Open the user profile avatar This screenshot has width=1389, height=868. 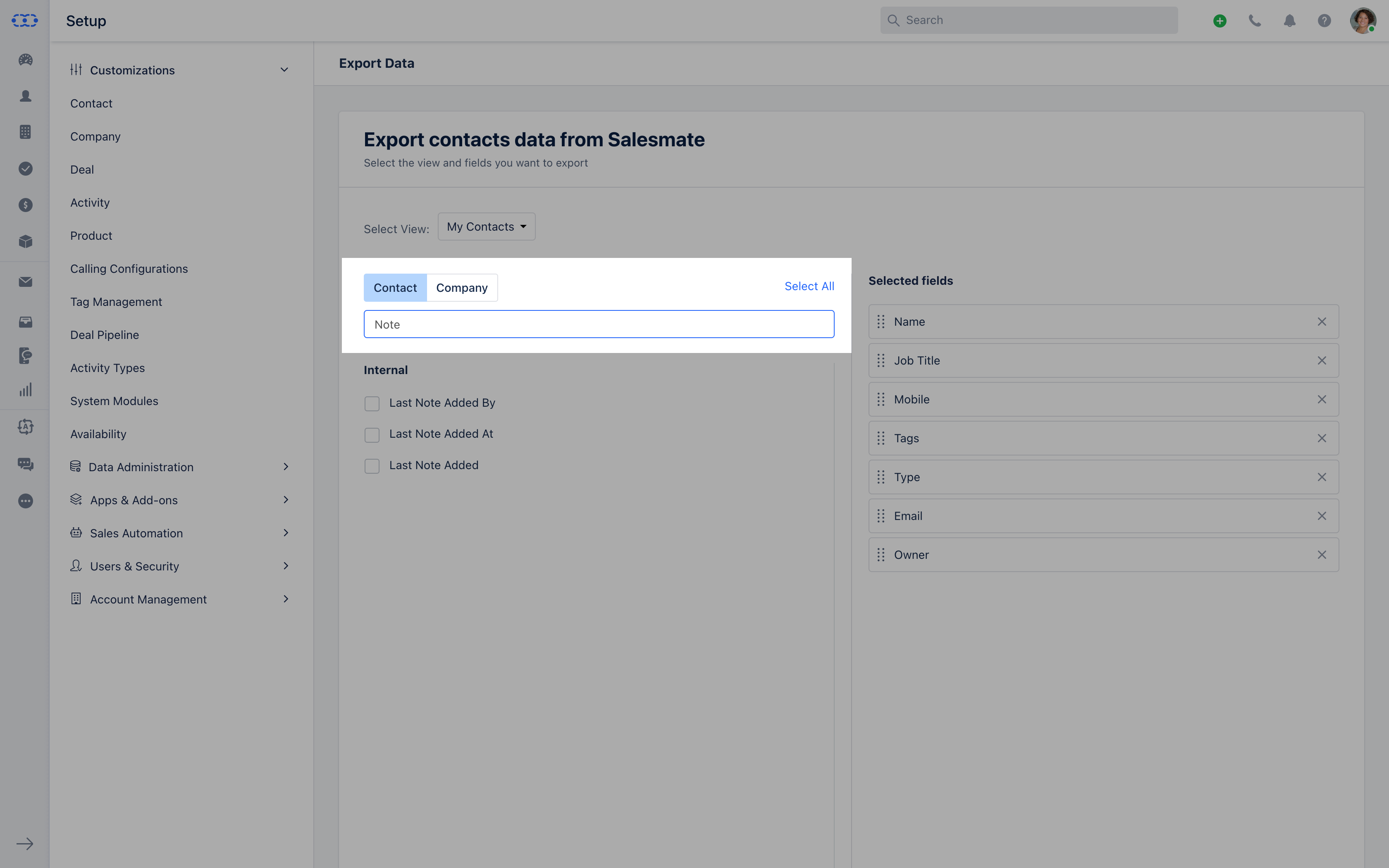1363,21
